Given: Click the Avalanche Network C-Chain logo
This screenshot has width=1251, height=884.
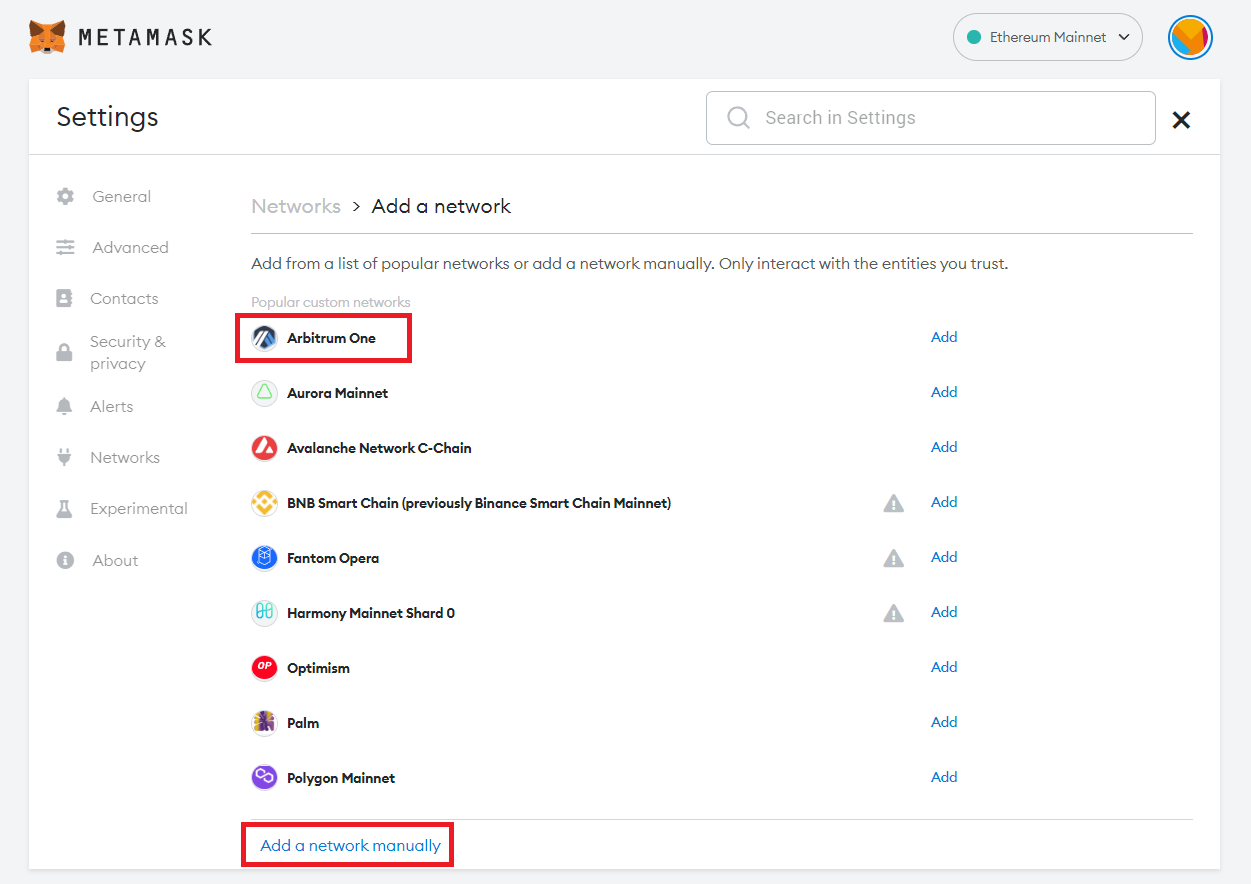Looking at the screenshot, I should point(264,448).
